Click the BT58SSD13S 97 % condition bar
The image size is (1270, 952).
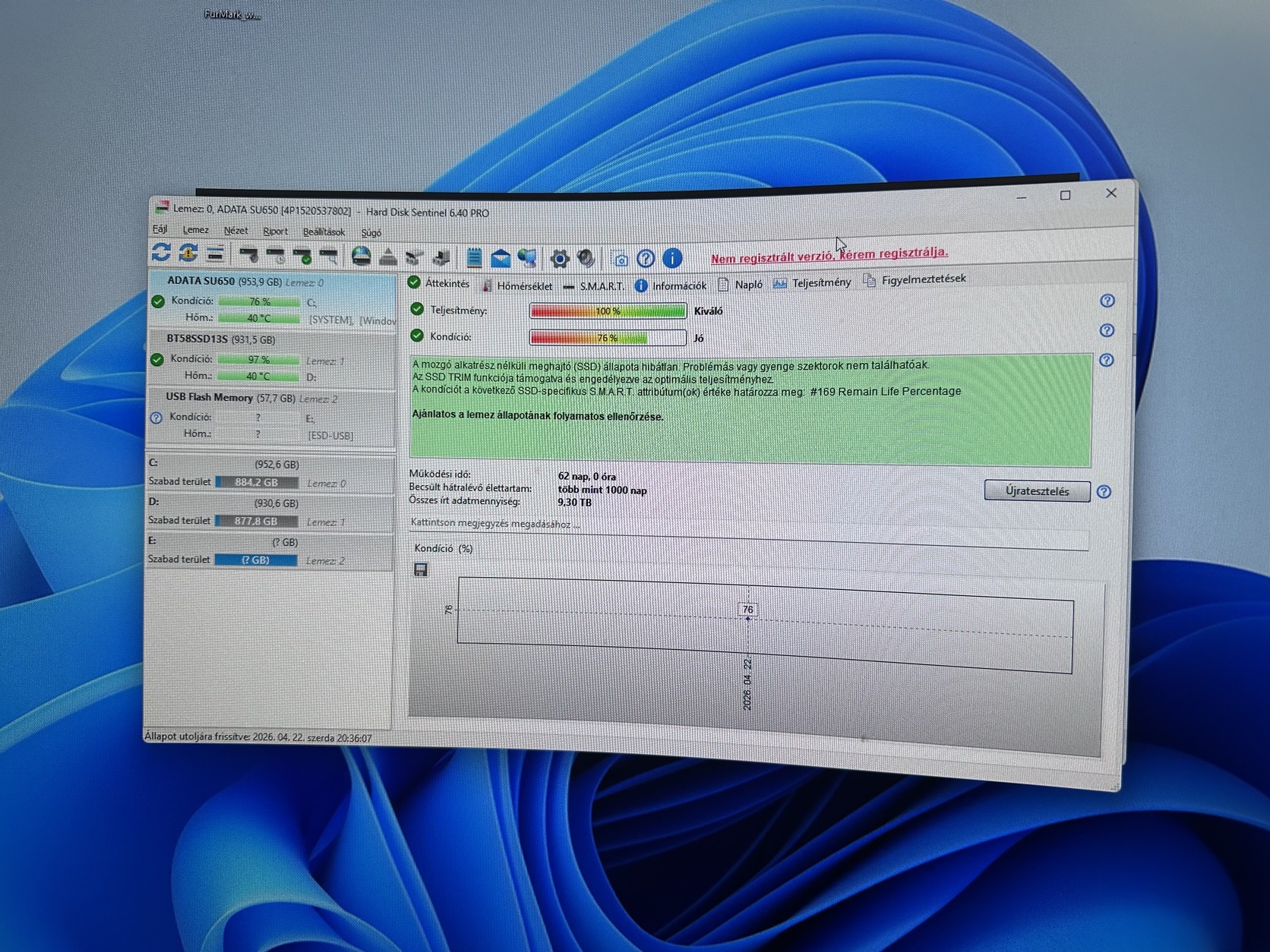(x=258, y=360)
